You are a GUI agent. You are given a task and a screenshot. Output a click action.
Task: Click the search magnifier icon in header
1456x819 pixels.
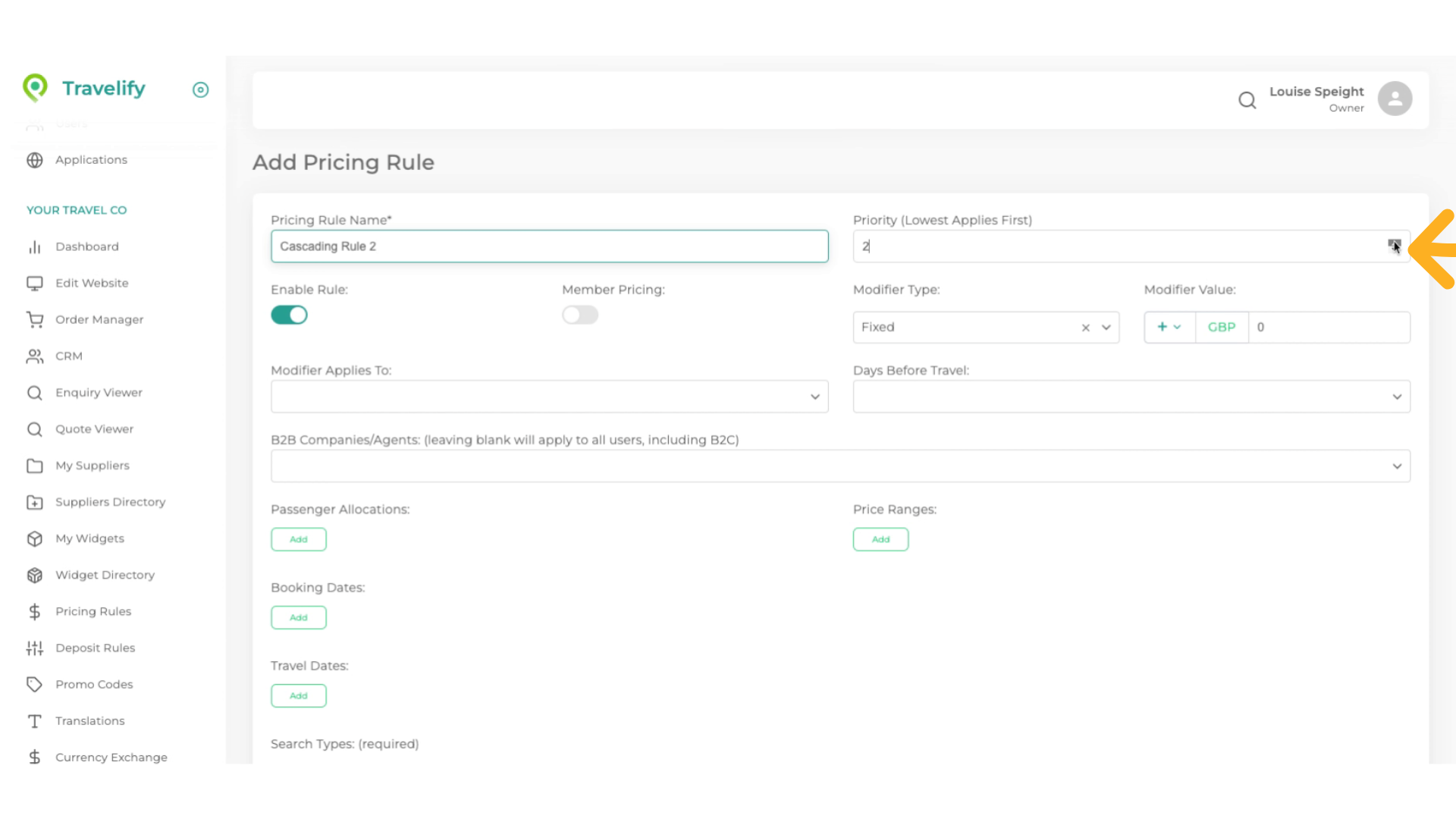1247,100
